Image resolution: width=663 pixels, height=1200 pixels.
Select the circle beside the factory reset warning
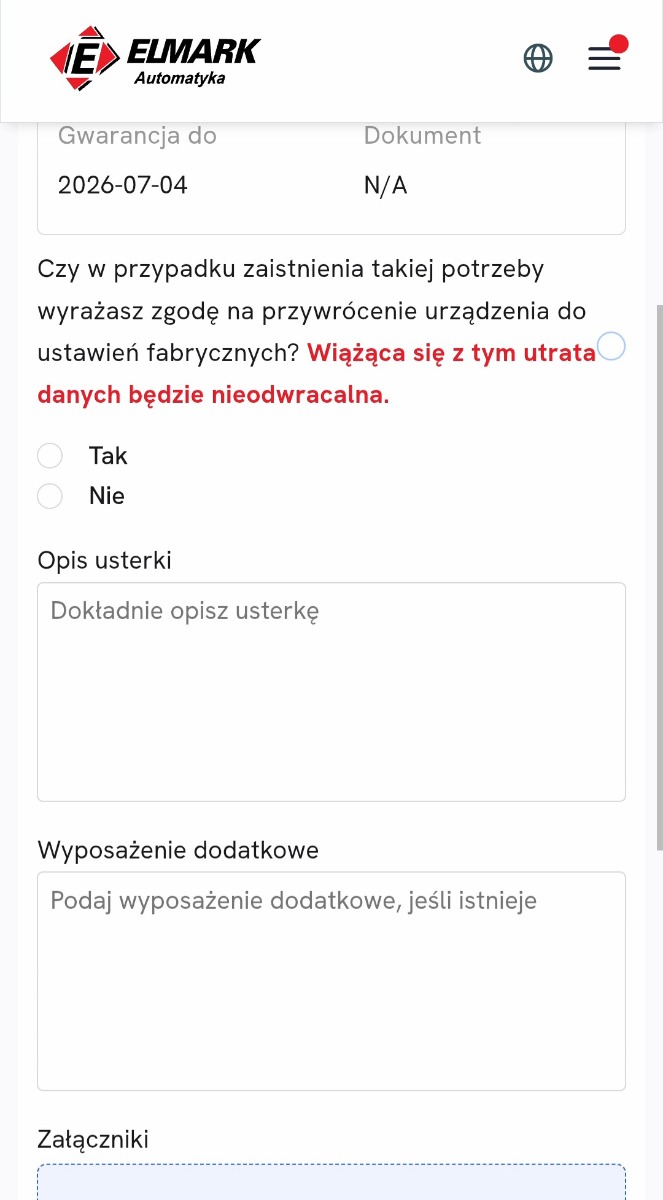click(x=610, y=346)
